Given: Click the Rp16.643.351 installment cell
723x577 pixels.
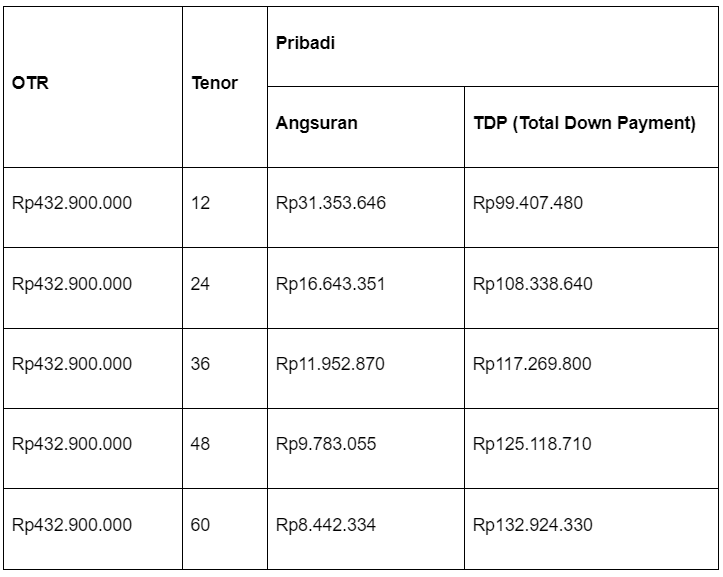Looking at the screenshot, I should coord(330,284).
